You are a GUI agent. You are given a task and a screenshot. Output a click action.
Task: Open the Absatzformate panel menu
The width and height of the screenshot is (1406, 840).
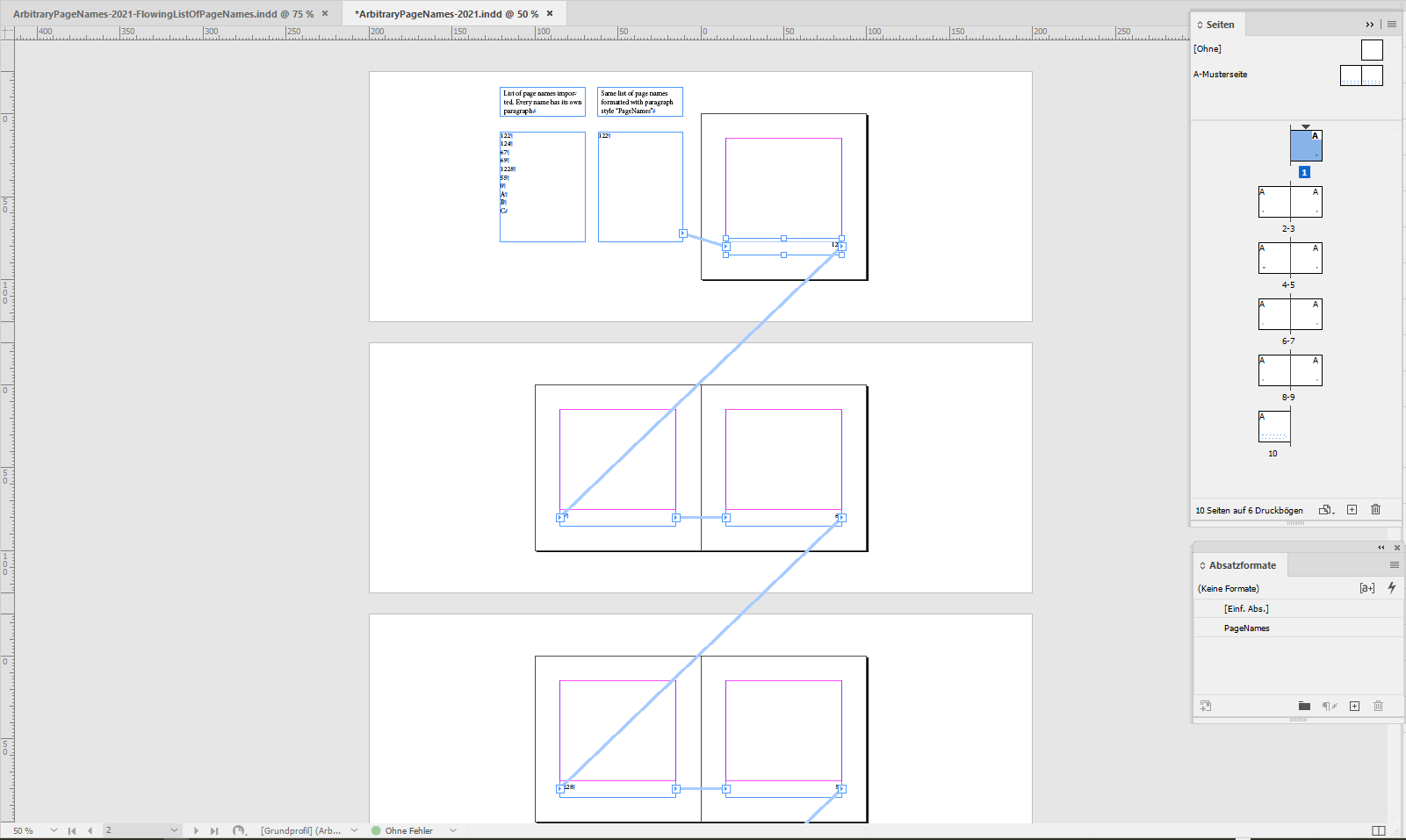pyautogui.click(x=1395, y=565)
